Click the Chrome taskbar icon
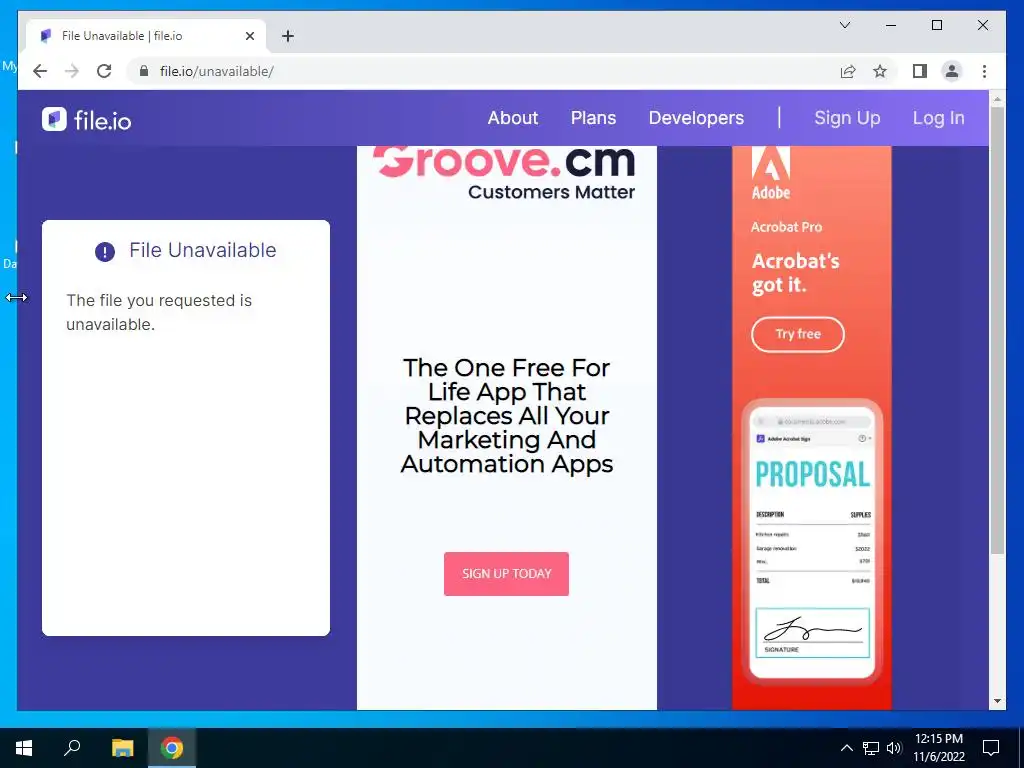Viewport: 1024px width, 768px height. (x=172, y=748)
